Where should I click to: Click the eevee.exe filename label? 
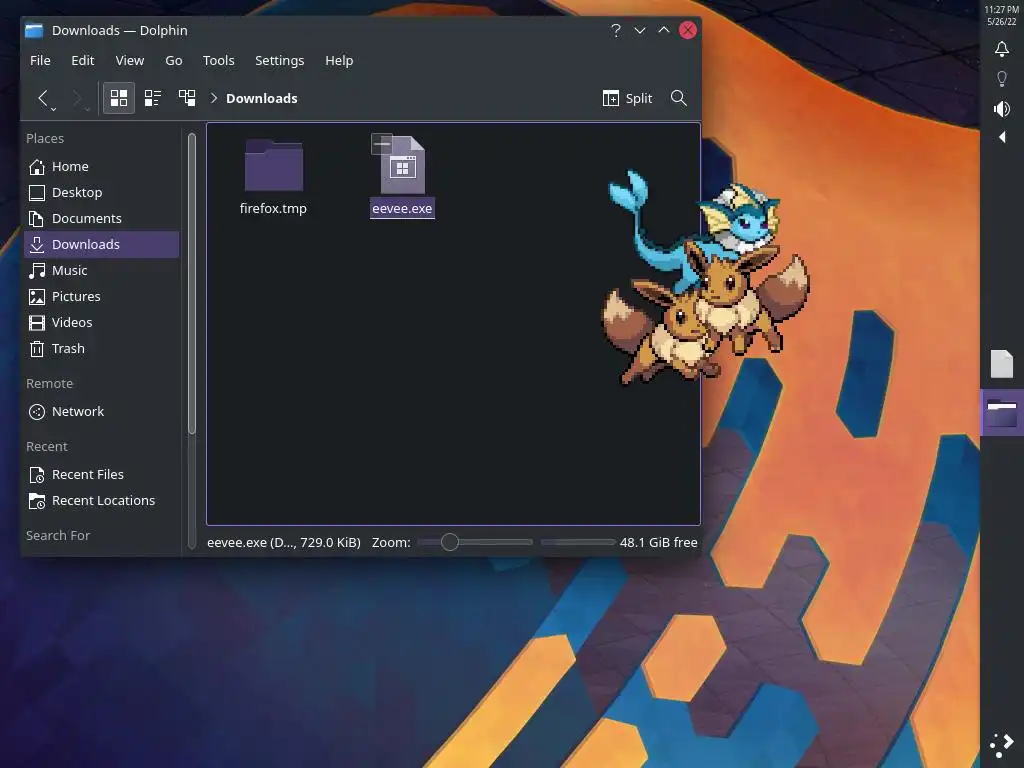click(402, 208)
